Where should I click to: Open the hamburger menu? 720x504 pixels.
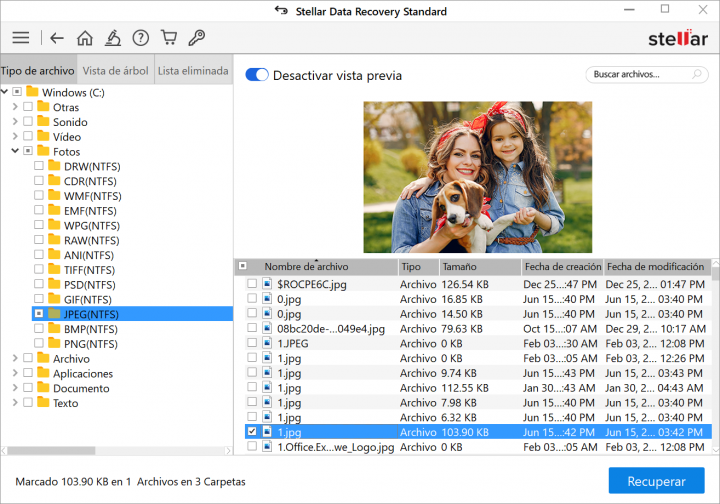pyautogui.click(x=20, y=38)
